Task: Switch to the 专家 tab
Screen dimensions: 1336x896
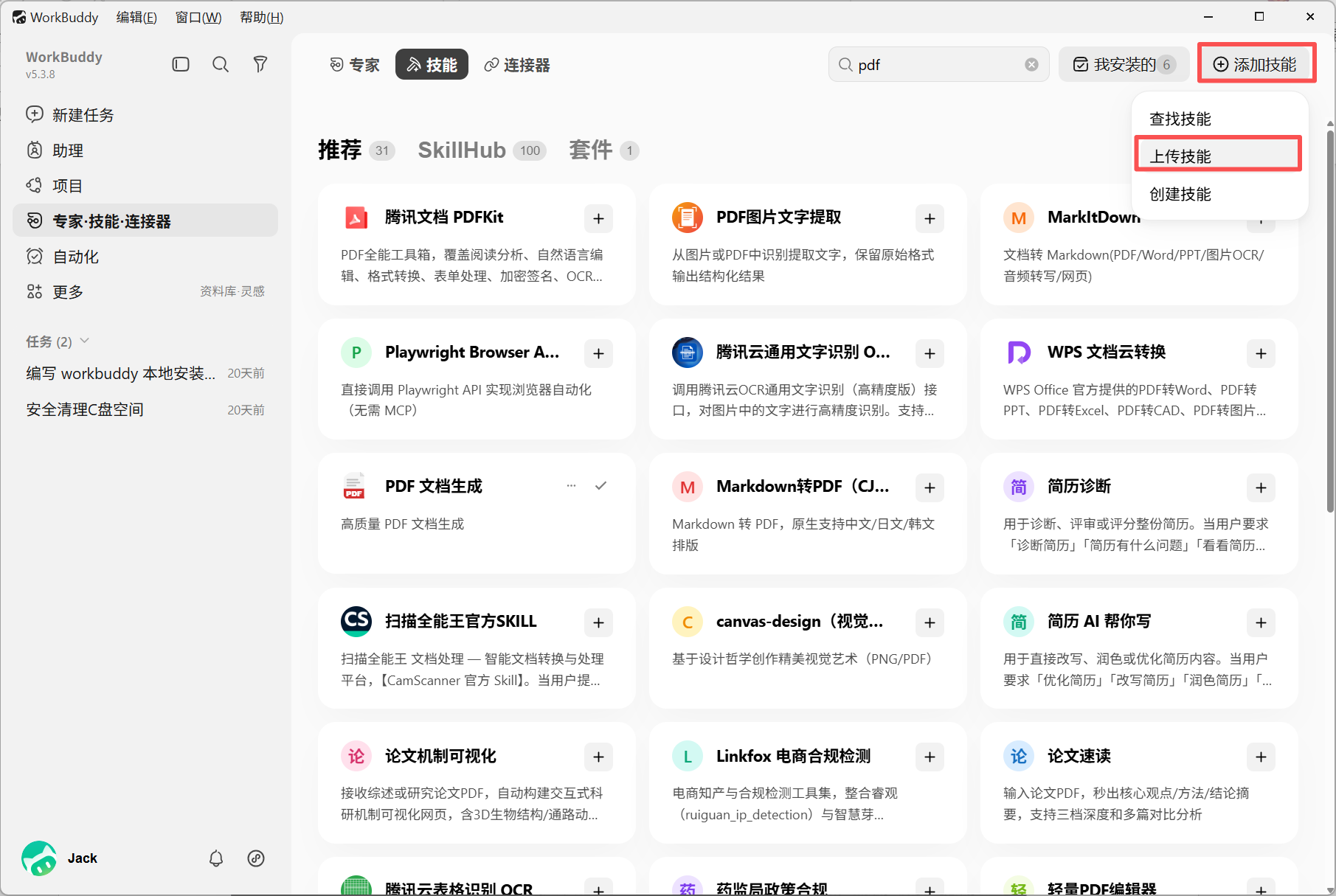Action: tap(355, 65)
